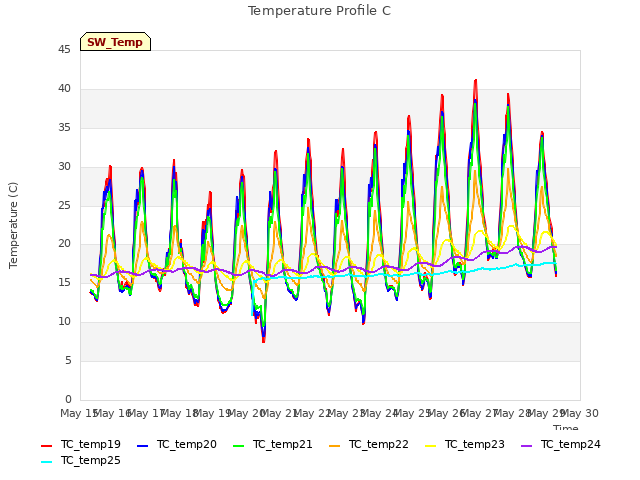Screen dimensions: 640x480
Task: Click the cyan TC_temp25 legend swatch
Action: 47,462
